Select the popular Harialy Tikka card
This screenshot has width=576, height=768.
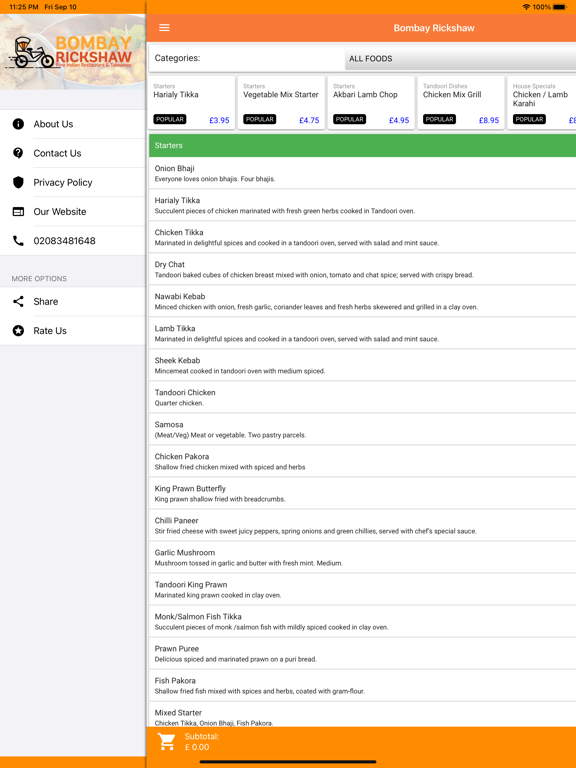pos(192,103)
